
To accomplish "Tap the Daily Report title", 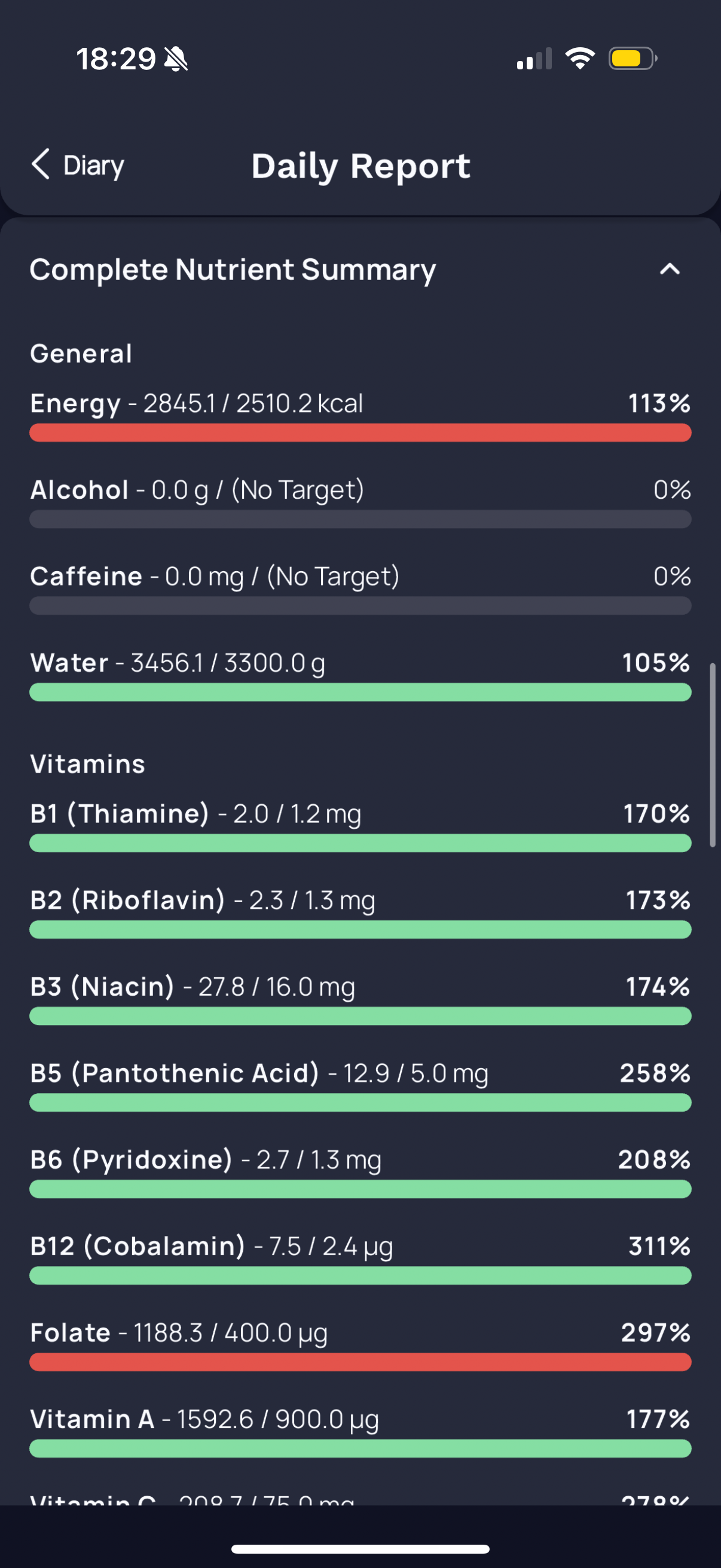I will click(361, 166).
